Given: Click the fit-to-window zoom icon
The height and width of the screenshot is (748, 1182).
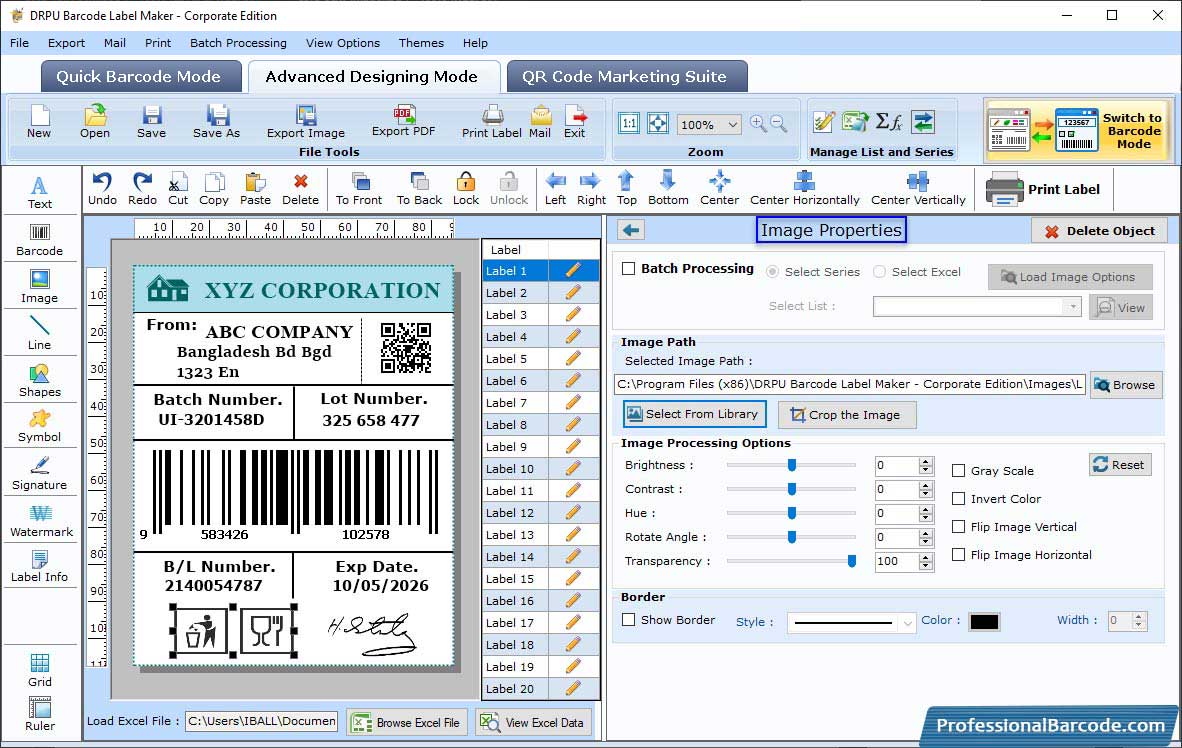Looking at the screenshot, I should pyautogui.click(x=658, y=123).
